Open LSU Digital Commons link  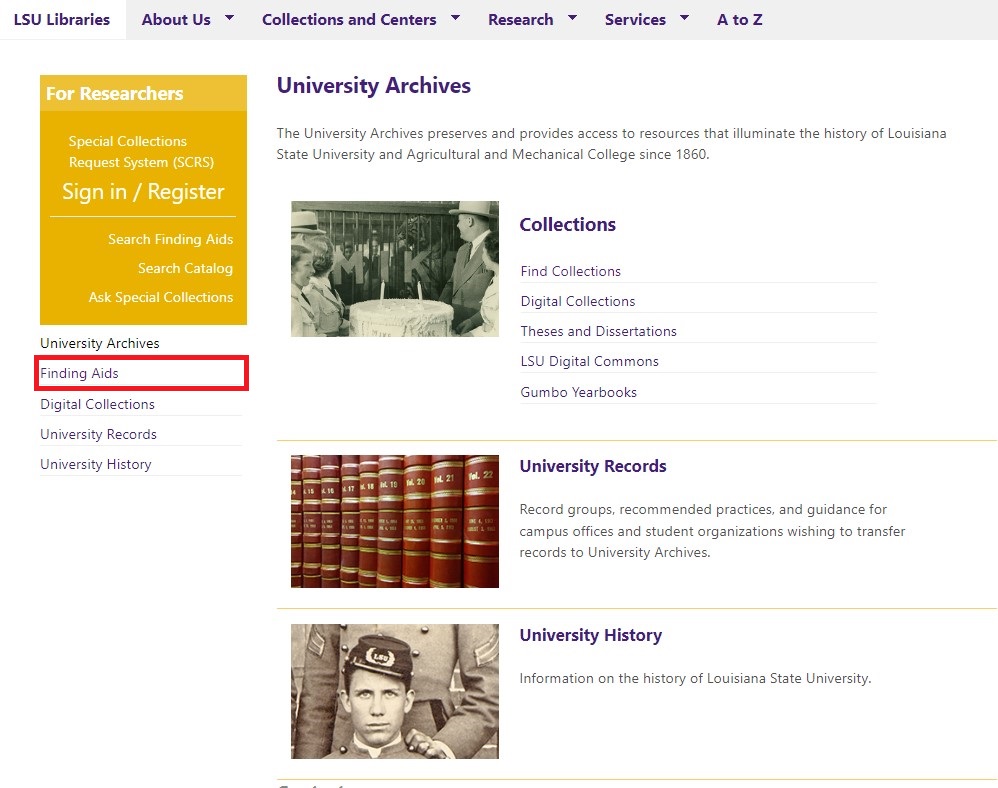tap(590, 361)
